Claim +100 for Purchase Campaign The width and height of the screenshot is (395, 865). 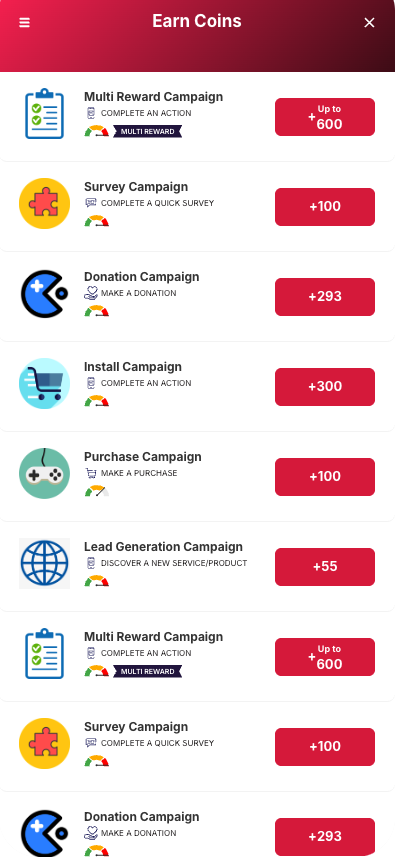pyautogui.click(x=325, y=477)
